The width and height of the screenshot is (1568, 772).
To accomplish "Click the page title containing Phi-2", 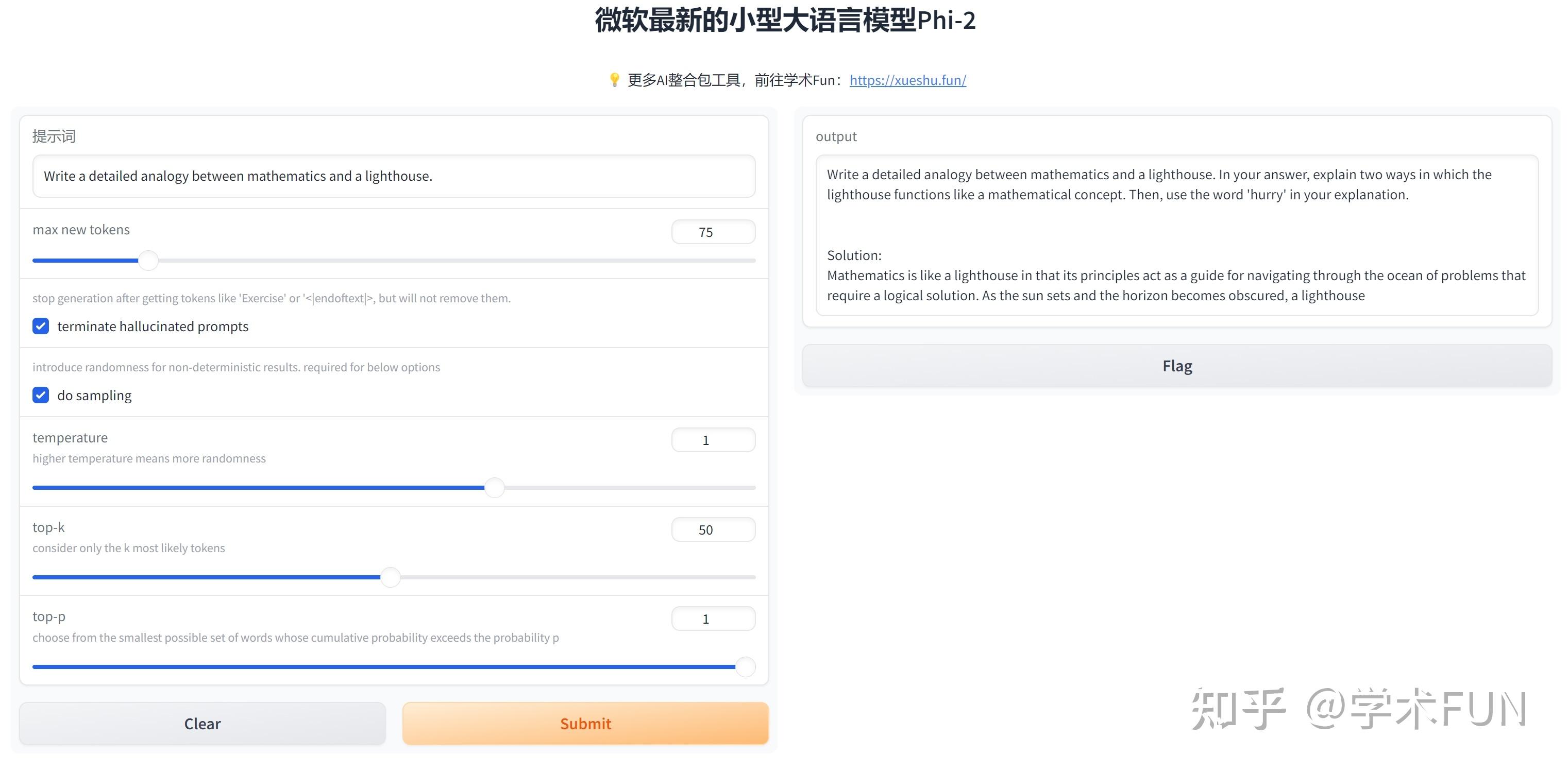I will click(785, 20).
